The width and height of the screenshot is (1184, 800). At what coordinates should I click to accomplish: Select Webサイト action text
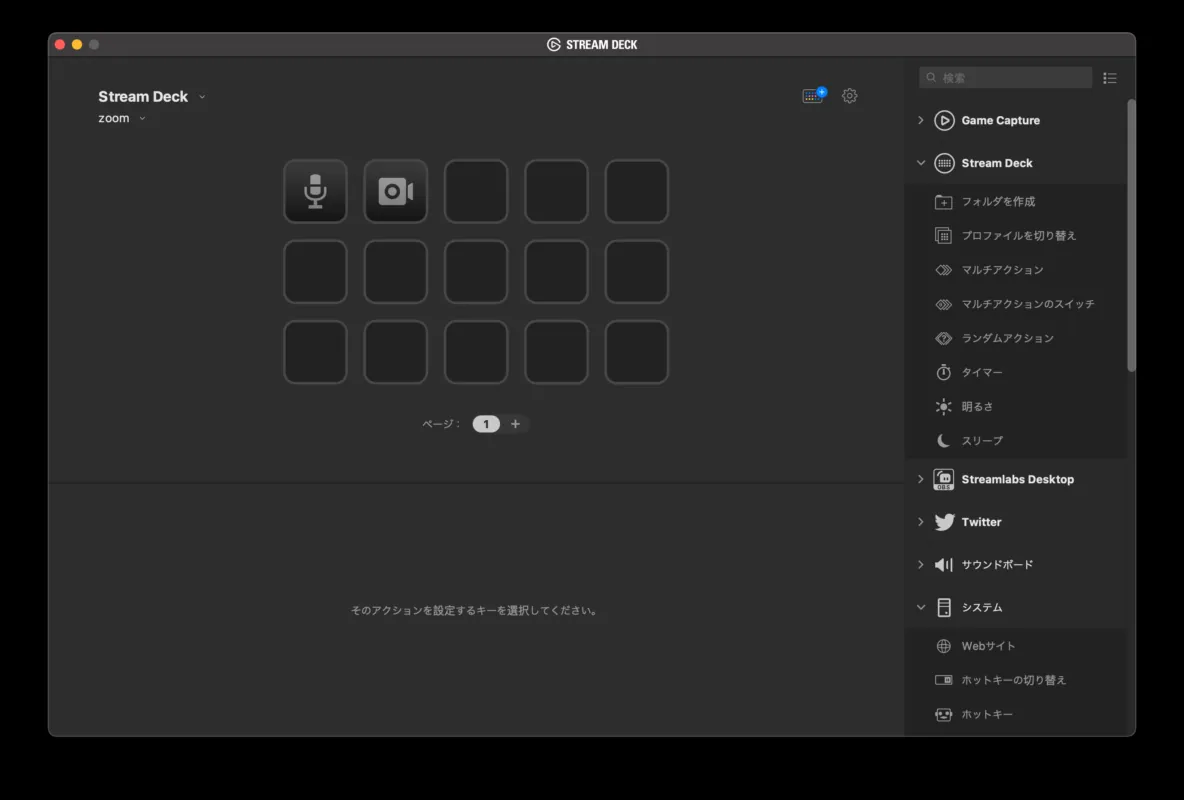coord(988,646)
